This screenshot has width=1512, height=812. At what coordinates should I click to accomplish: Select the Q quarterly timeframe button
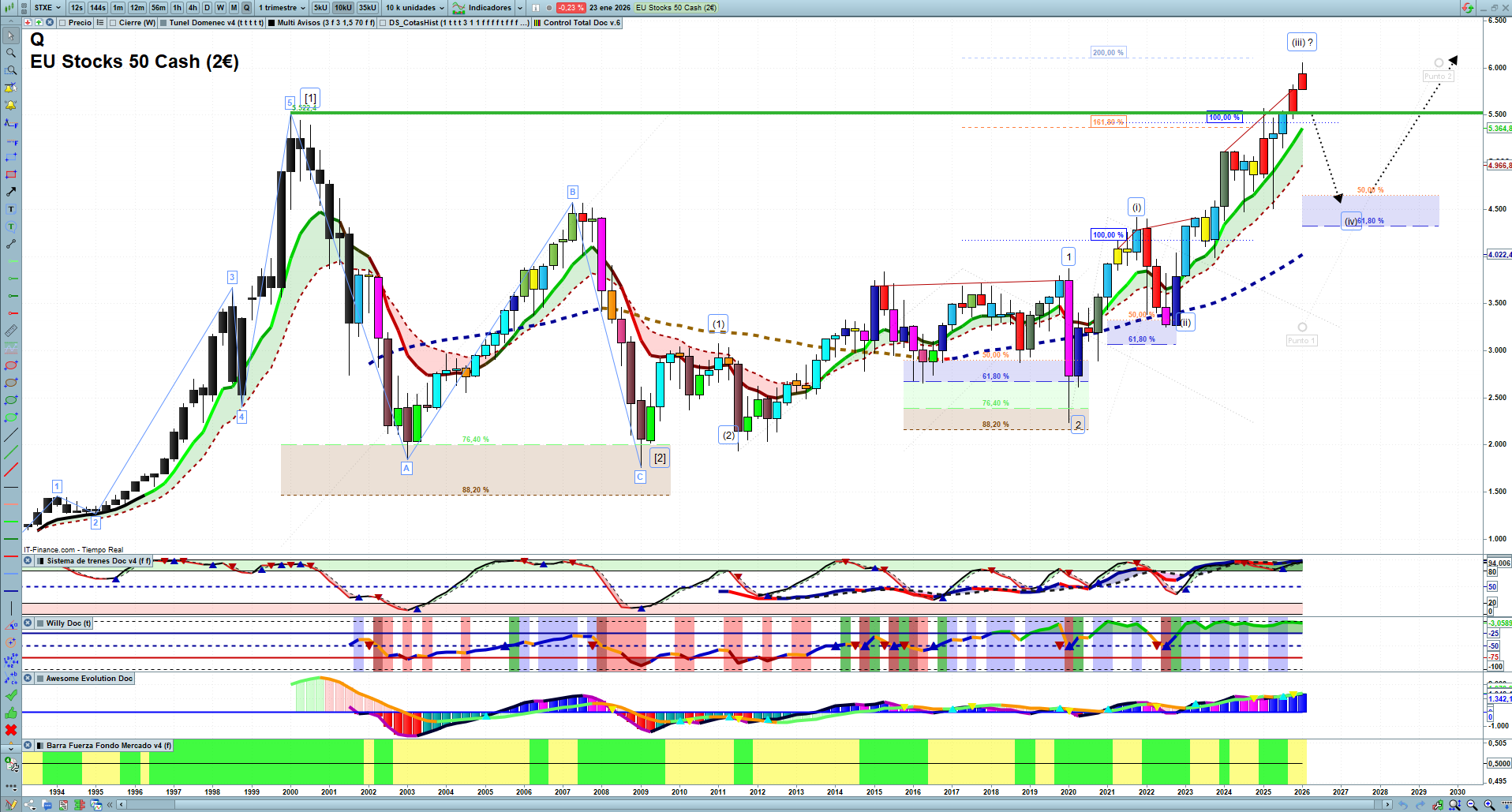[246, 8]
